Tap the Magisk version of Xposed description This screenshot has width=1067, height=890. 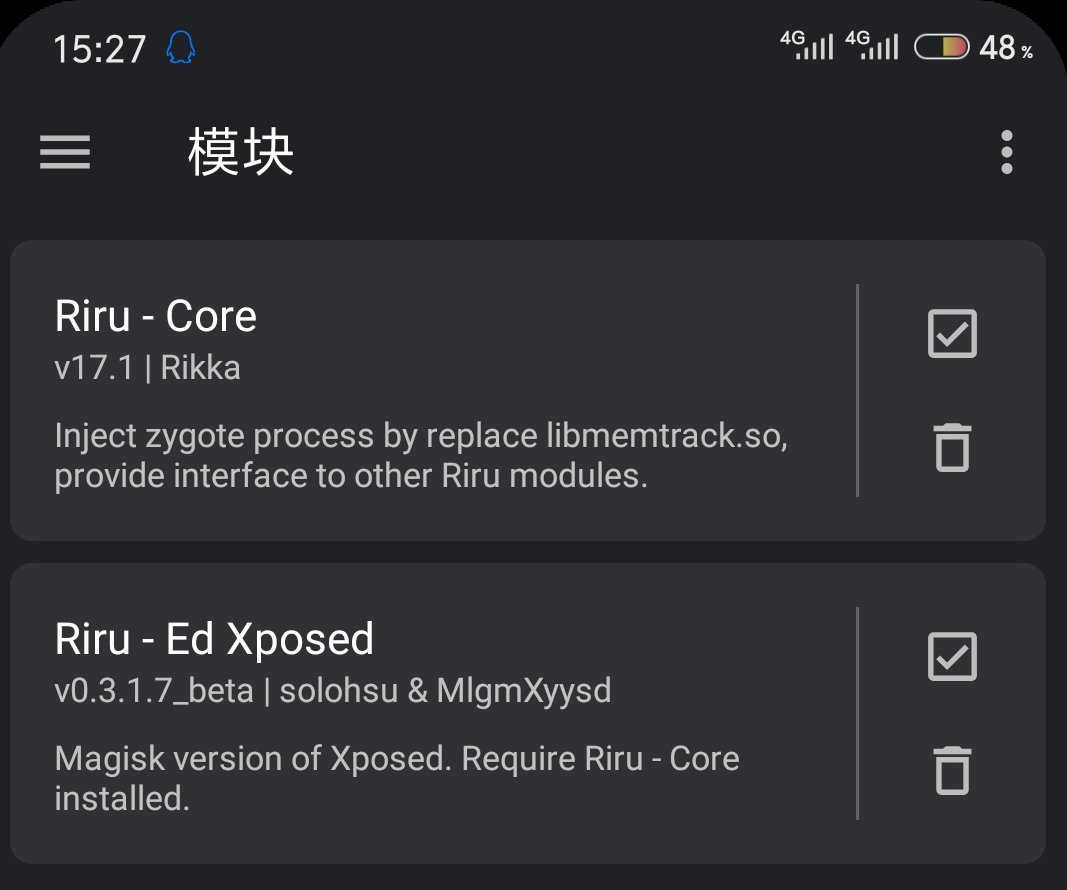click(x=397, y=778)
